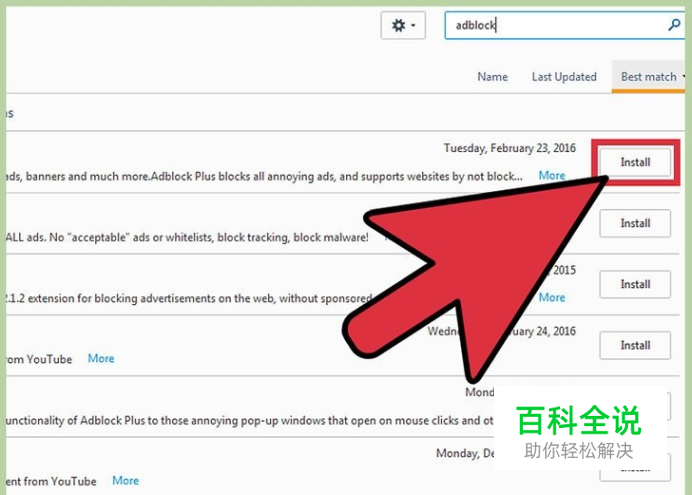The height and width of the screenshot is (495, 692).
Task: Install the 2.1.2 ad-blocking extension
Action: coord(635,284)
